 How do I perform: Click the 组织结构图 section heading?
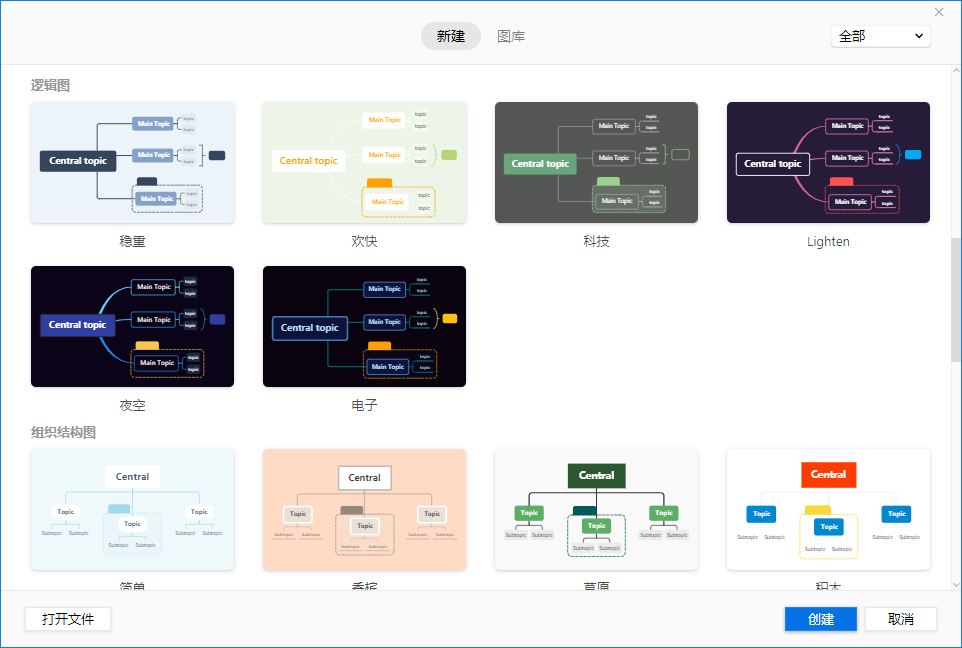[63, 432]
